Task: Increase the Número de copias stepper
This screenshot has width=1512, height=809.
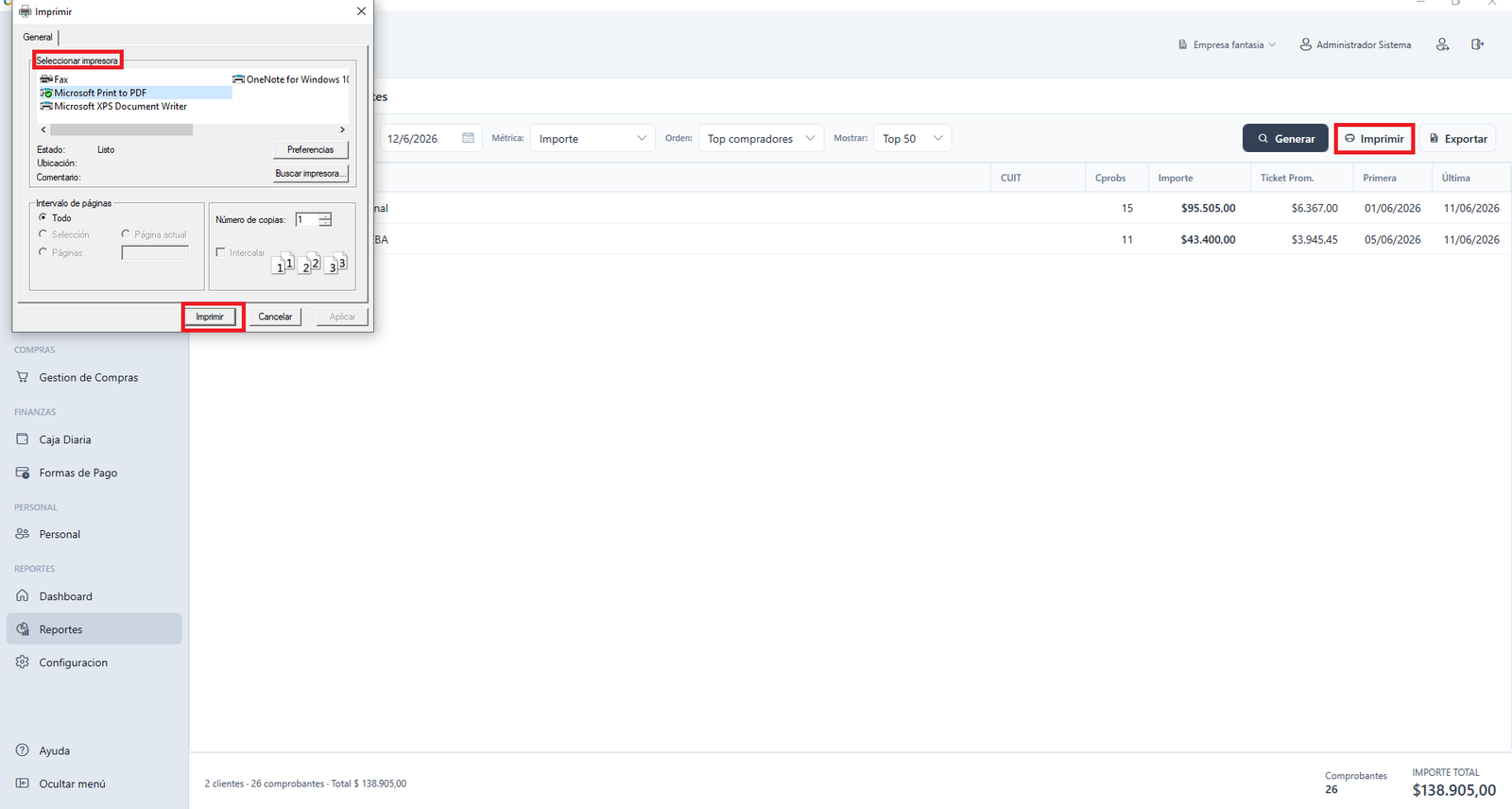Action: tap(325, 216)
